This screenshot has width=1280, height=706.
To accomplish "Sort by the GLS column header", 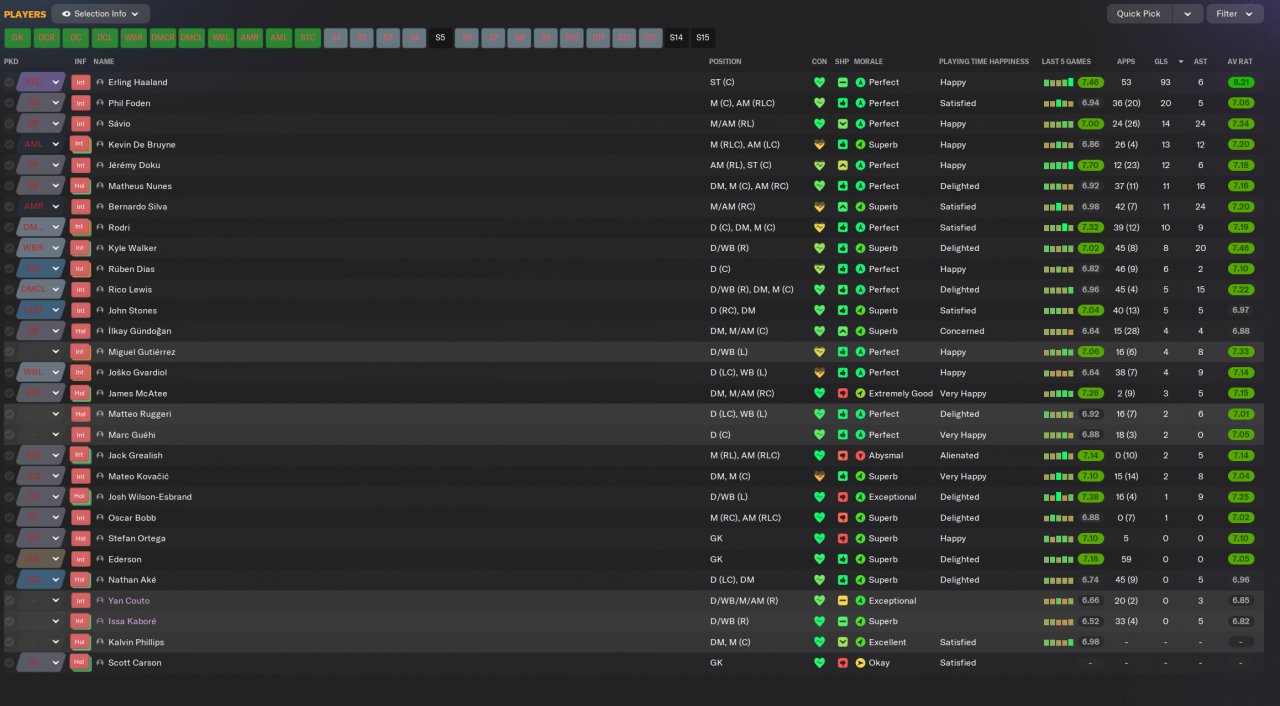I will (x=1161, y=61).
